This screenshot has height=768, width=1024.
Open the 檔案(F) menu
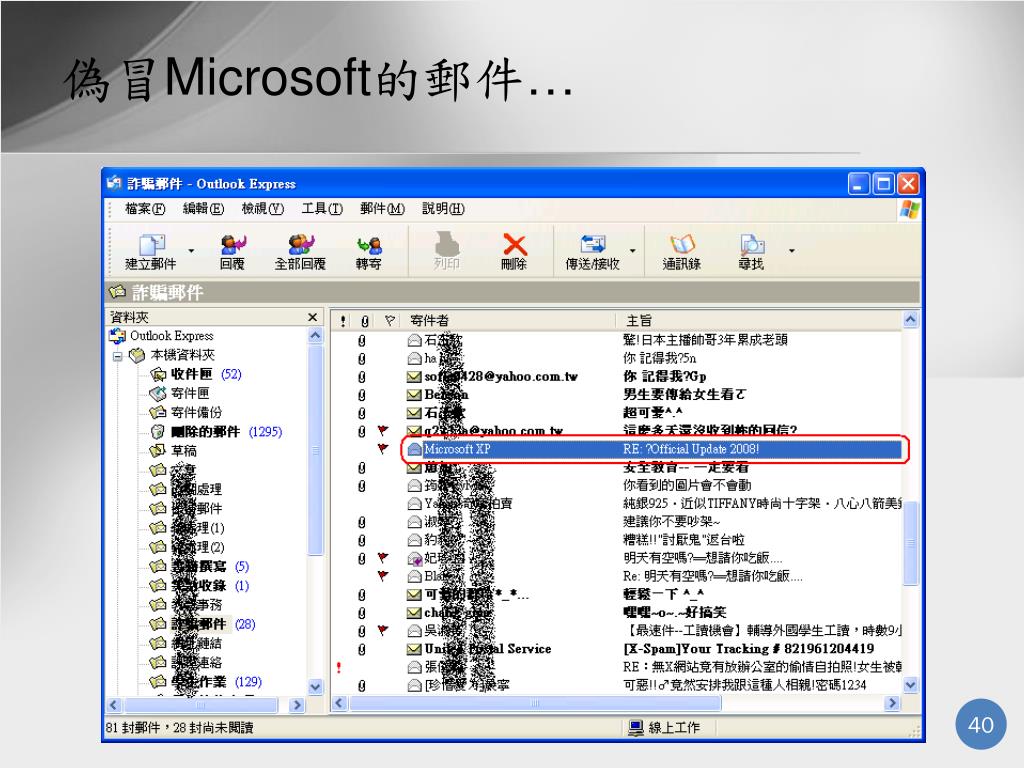tap(145, 208)
